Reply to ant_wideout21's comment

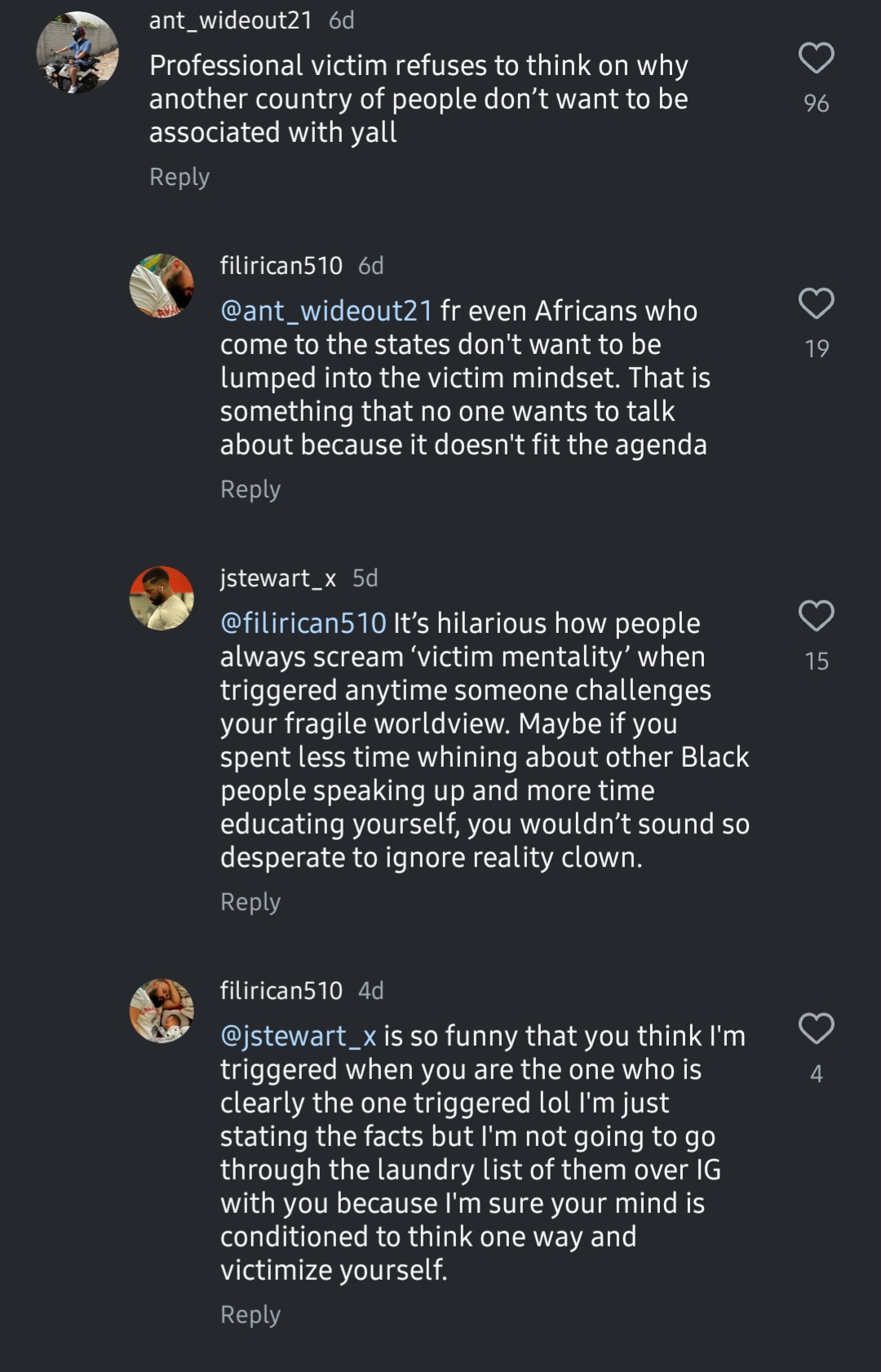[179, 177]
